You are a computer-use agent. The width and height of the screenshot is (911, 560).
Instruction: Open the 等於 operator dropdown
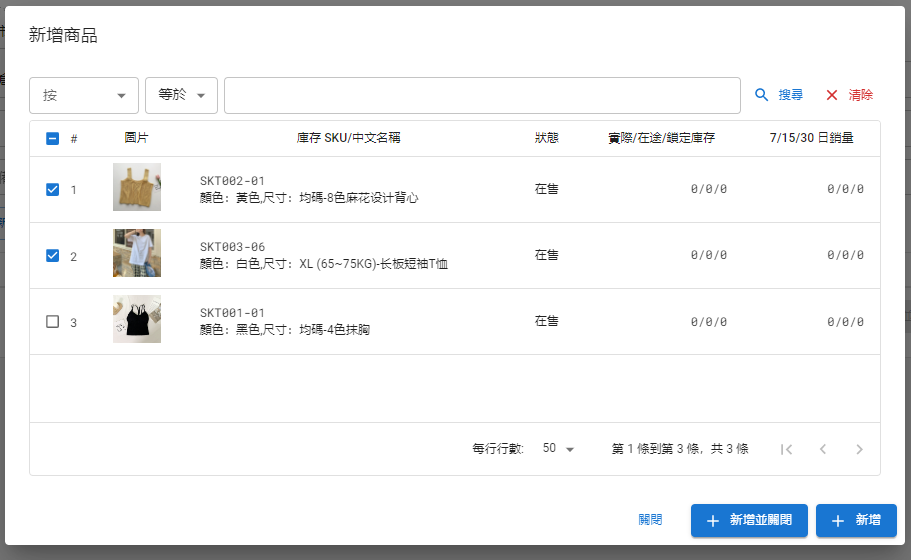click(181, 95)
